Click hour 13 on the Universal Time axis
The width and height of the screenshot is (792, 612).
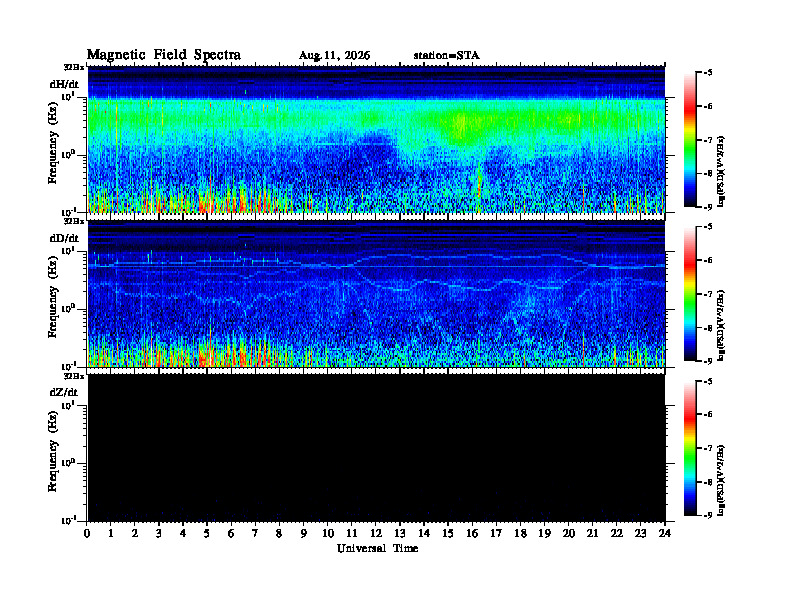[400, 534]
